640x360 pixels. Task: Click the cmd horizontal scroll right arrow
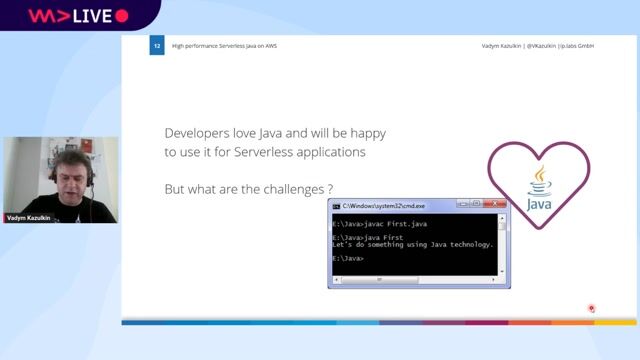click(493, 280)
